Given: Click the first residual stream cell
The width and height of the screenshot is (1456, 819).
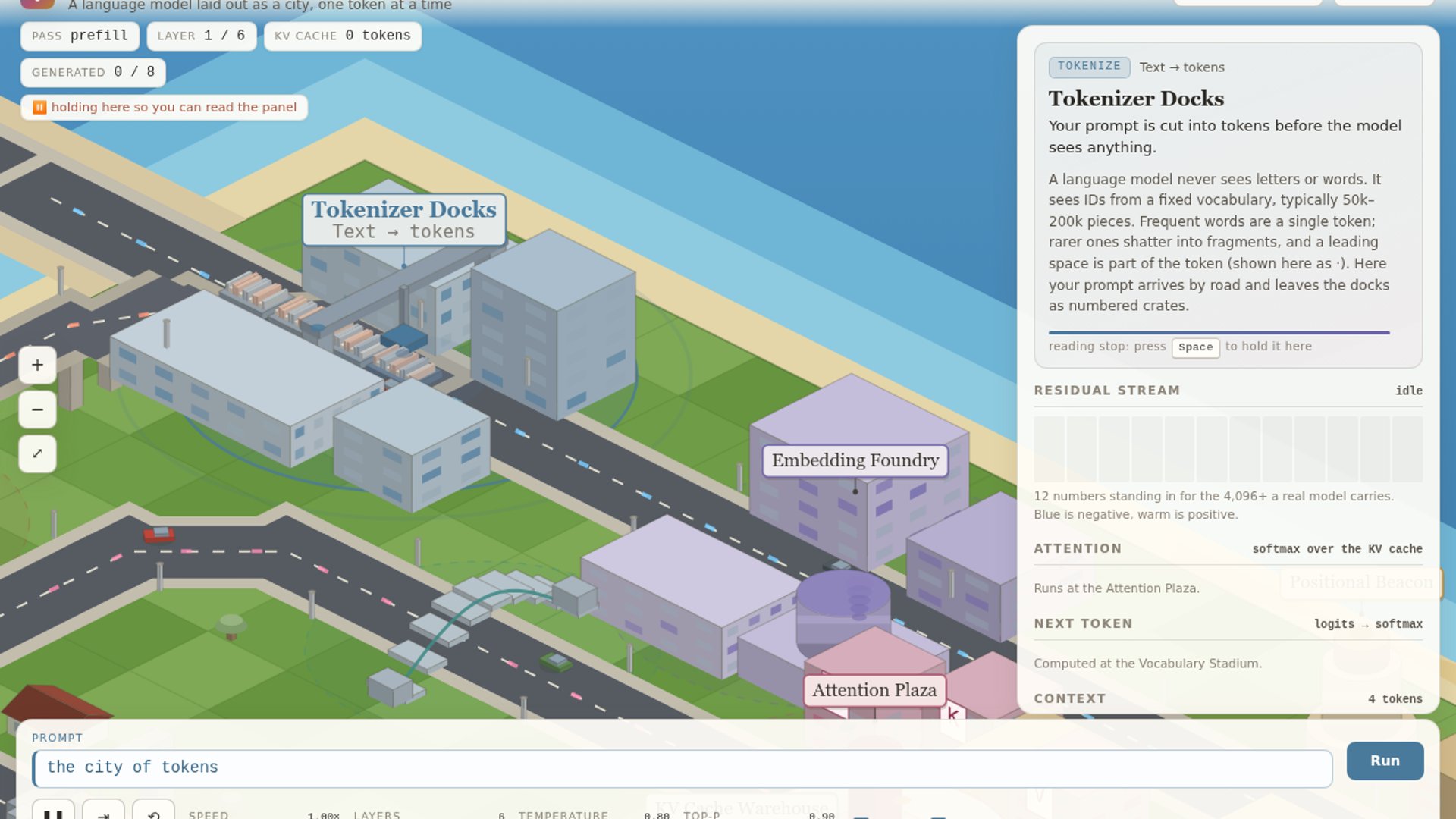Looking at the screenshot, I should tap(1049, 449).
